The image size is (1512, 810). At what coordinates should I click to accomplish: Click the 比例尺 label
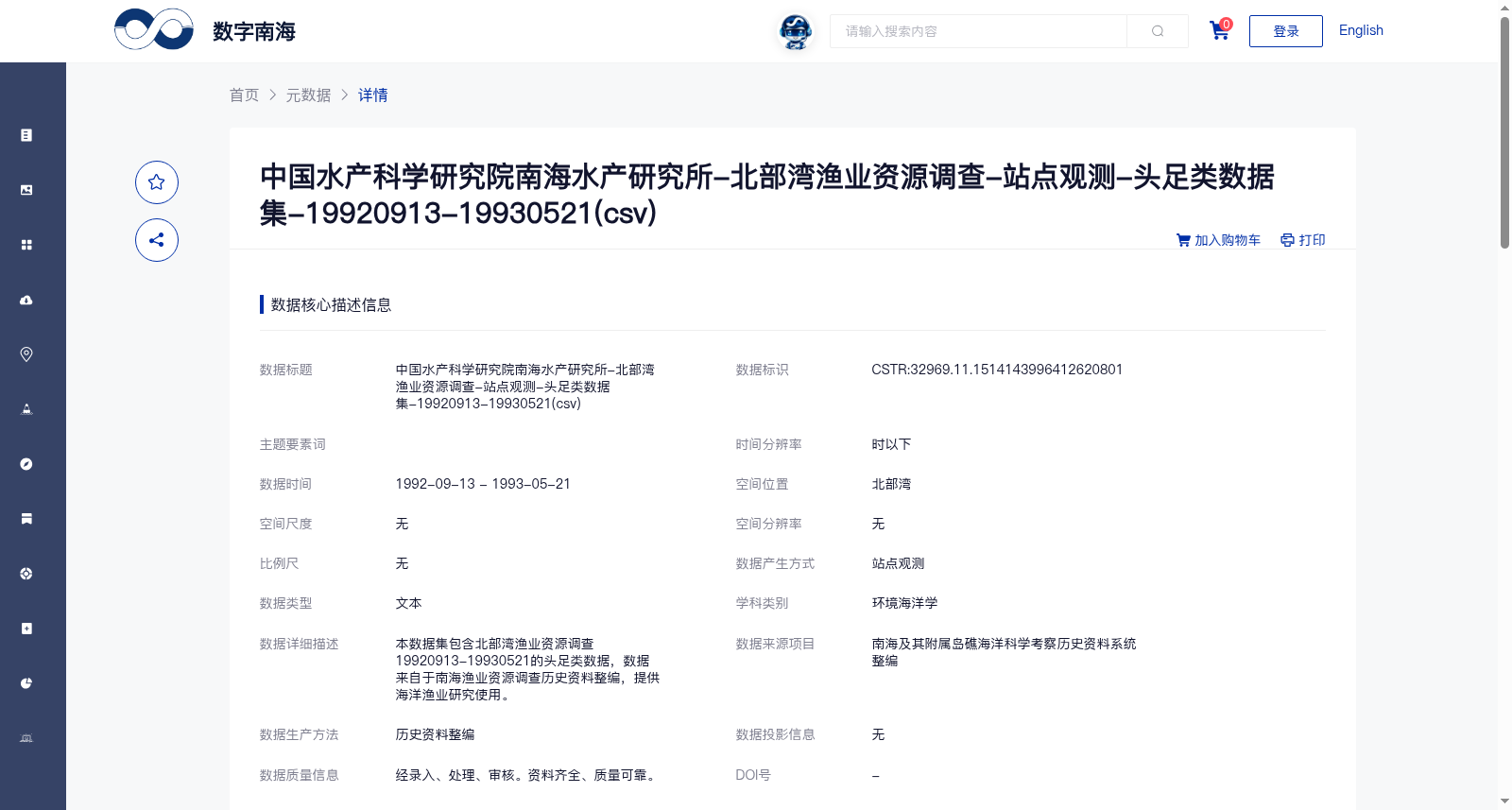point(279,563)
